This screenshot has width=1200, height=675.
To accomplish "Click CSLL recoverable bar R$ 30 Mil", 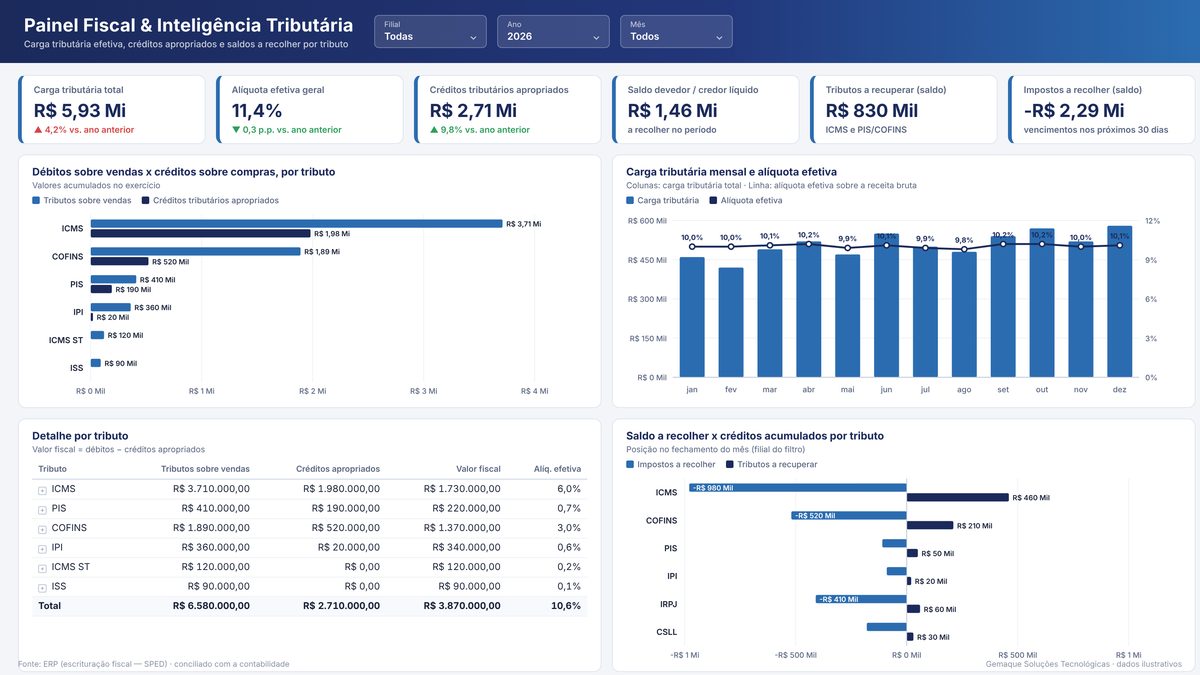I will 910,636.
